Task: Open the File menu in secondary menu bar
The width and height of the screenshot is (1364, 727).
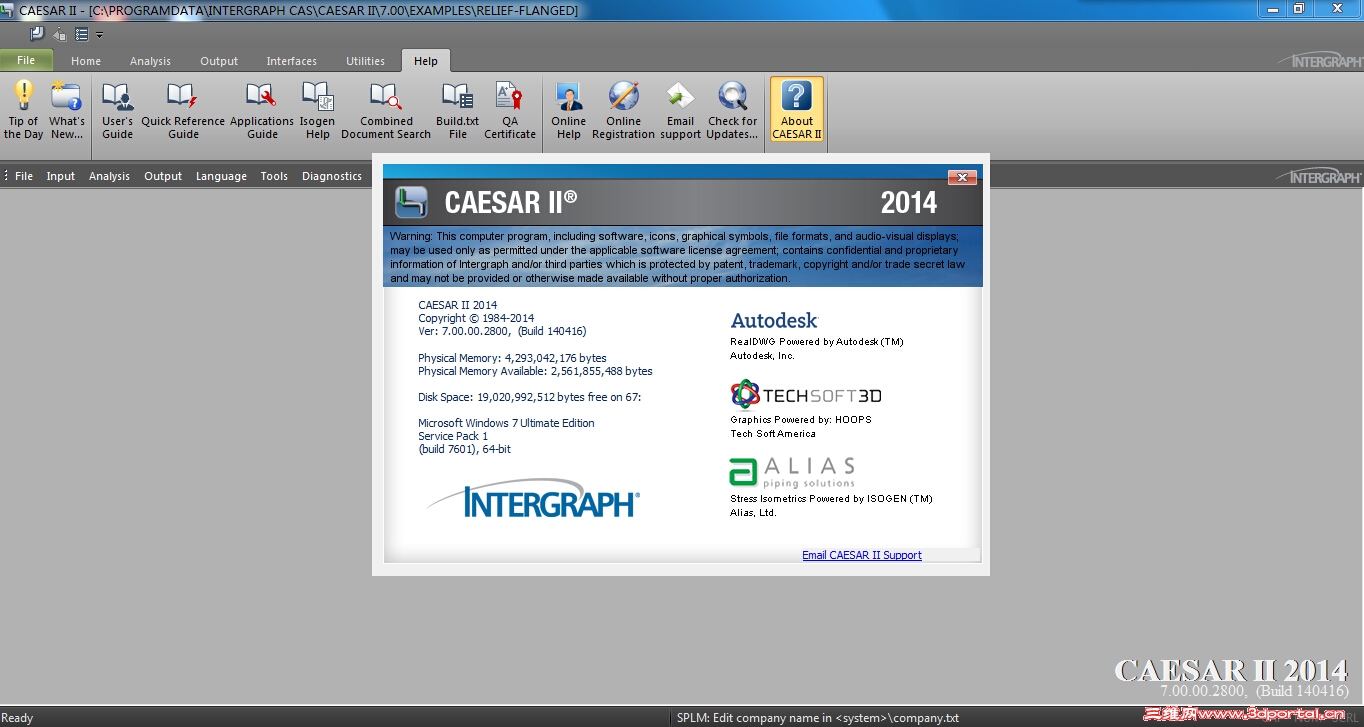Action: coord(24,176)
